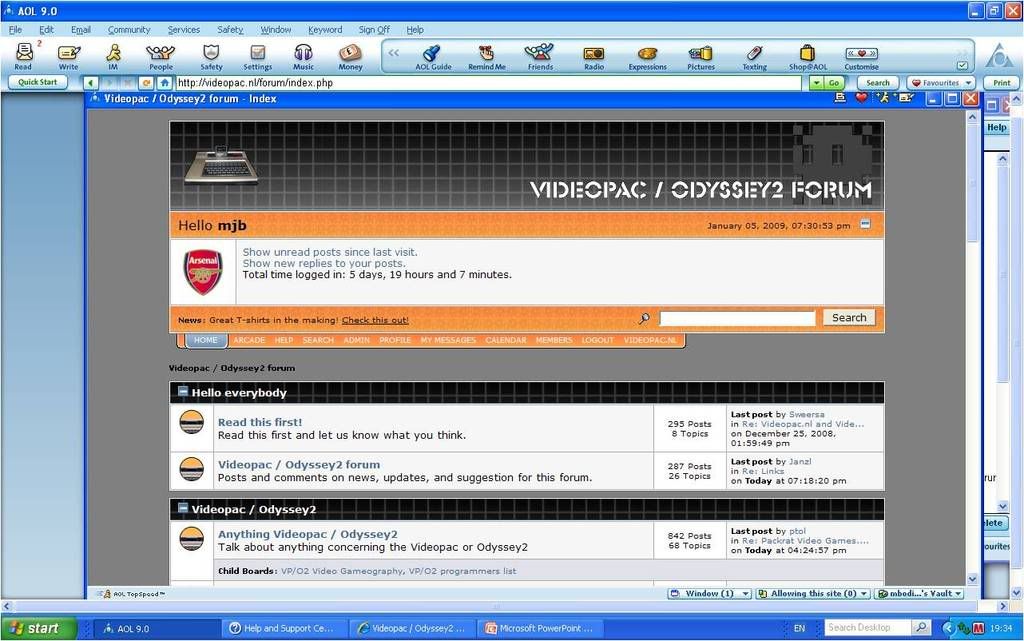Open the Friends toolbar icon
Image resolution: width=1024 pixels, height=641 pixels.
[540, 56]
